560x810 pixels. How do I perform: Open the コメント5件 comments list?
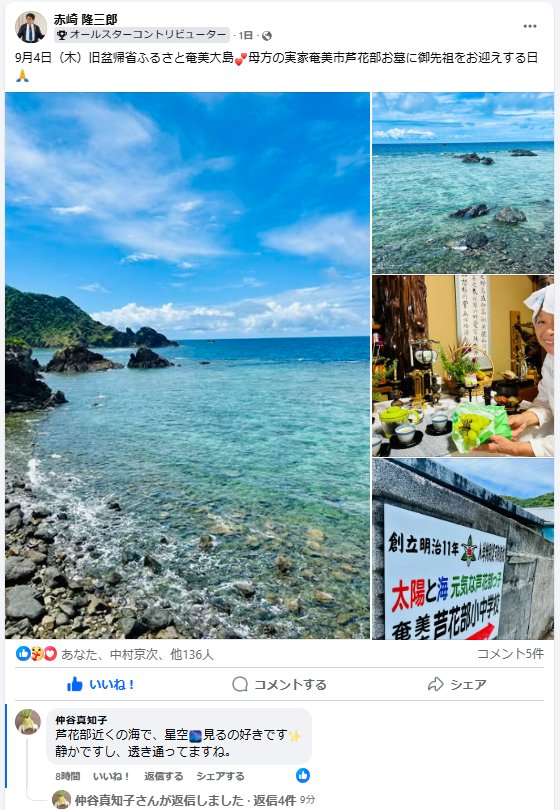click(510, 653)
